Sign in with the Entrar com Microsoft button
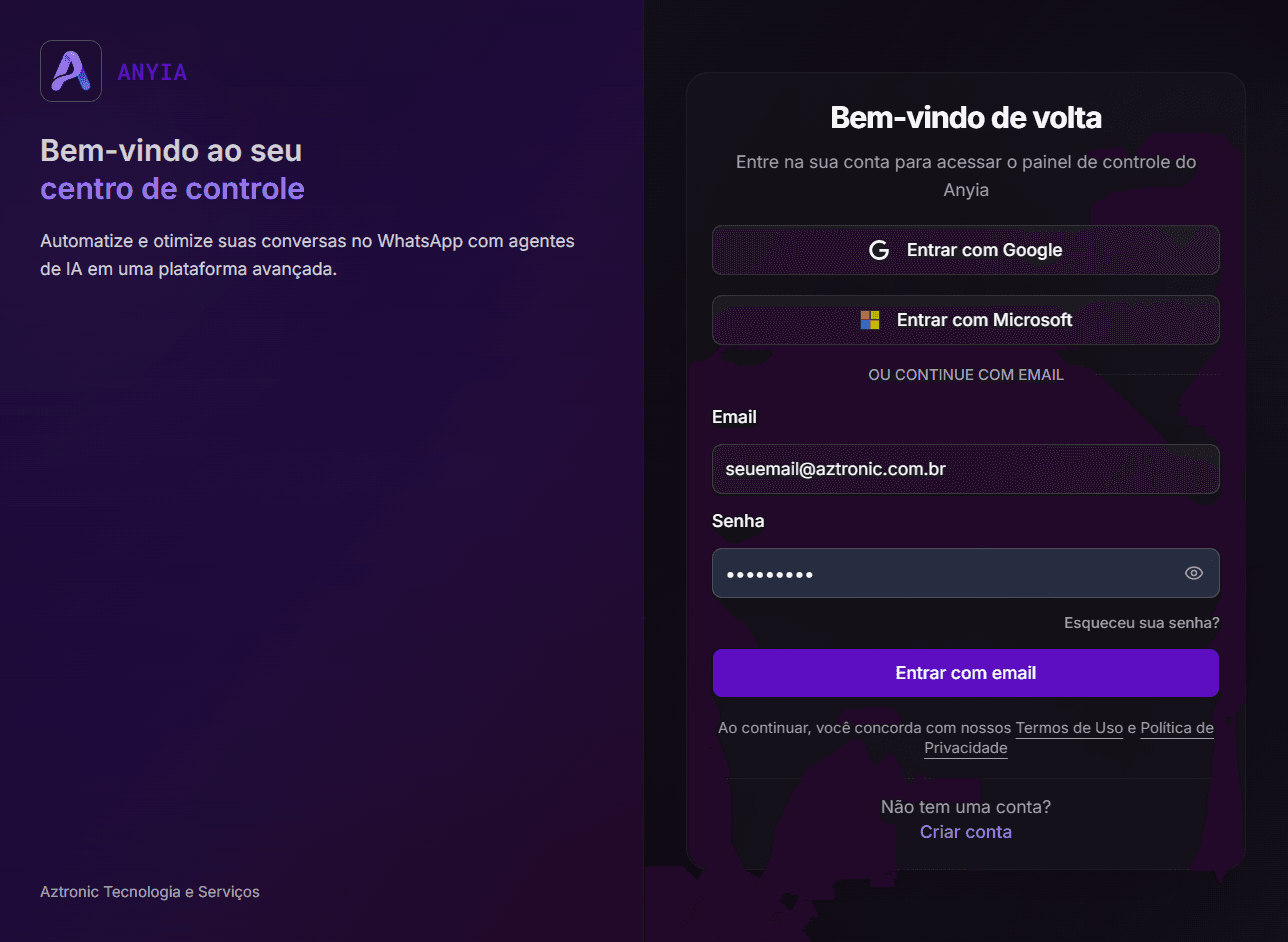The height and width of the screenshot is (942, 1288). 965,320
